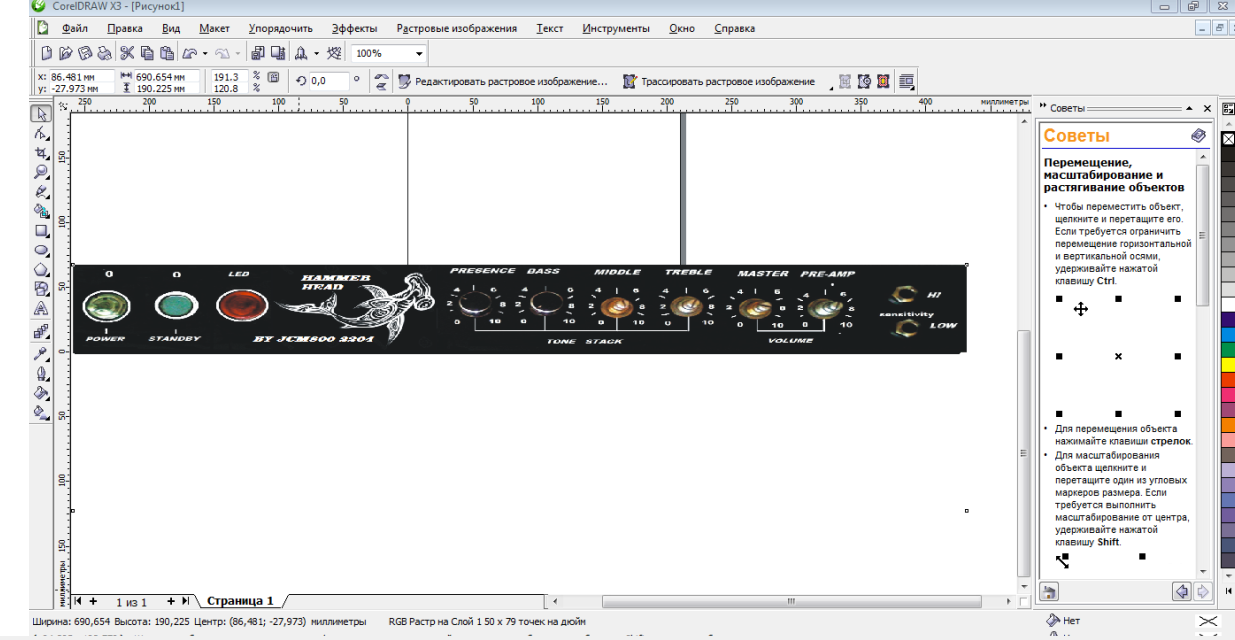Viewport: 1235px width, 640px height.
Task: Select the Crop tool
Action: (41, 153)
